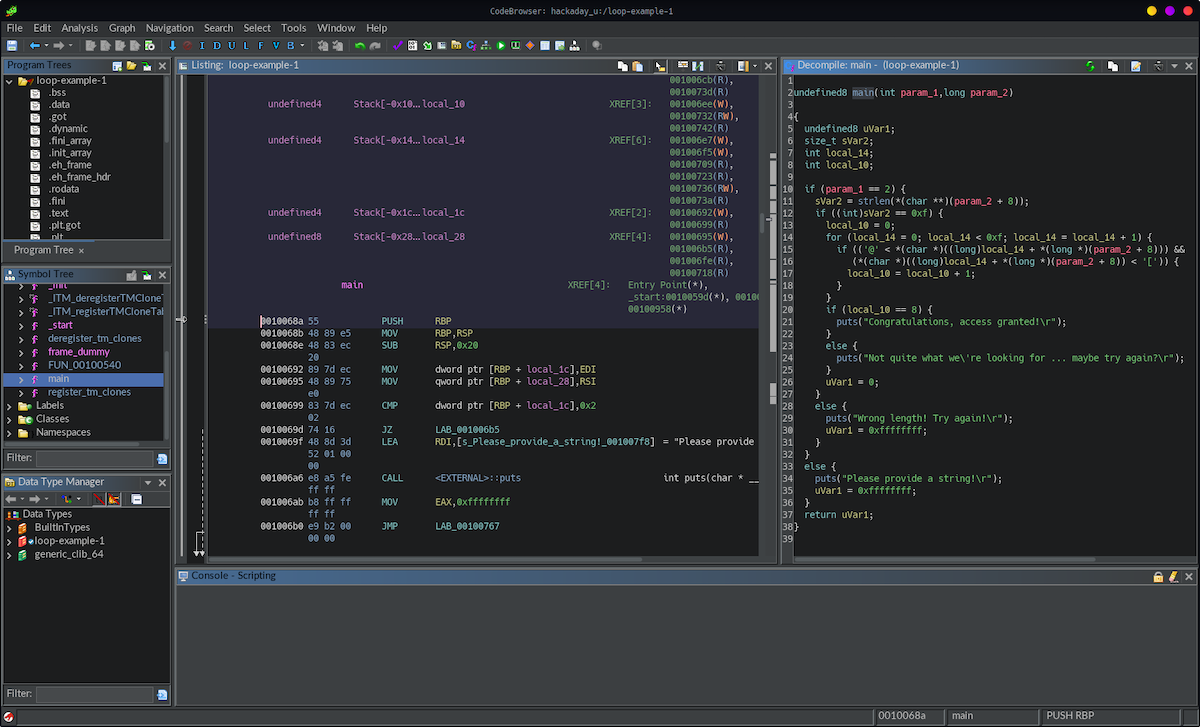
Task: Open dropdown next to forward navigation arrow
Action: 72,46
